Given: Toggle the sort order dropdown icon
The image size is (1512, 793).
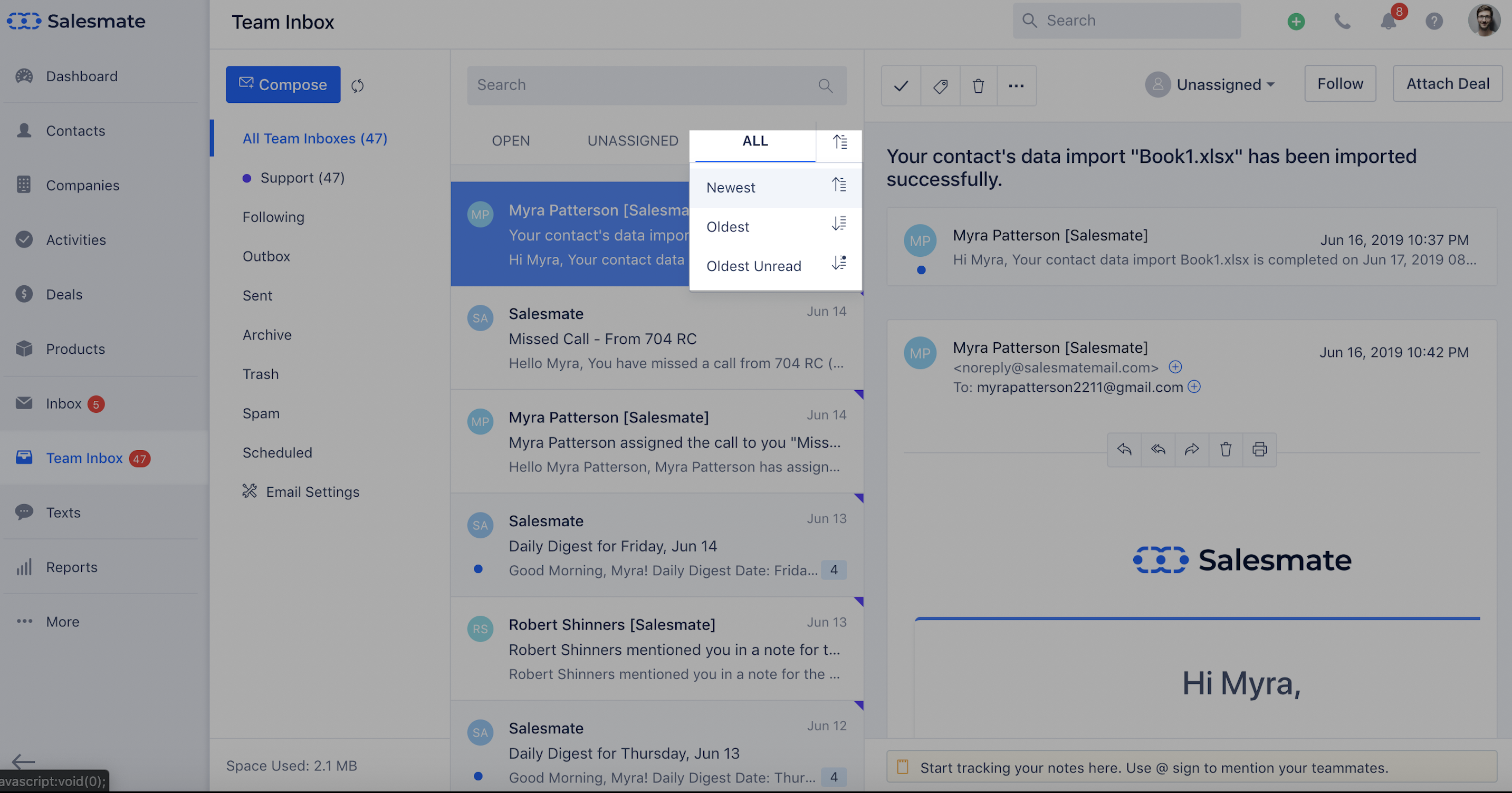Looking at the screenshot, I should (839, 141).
